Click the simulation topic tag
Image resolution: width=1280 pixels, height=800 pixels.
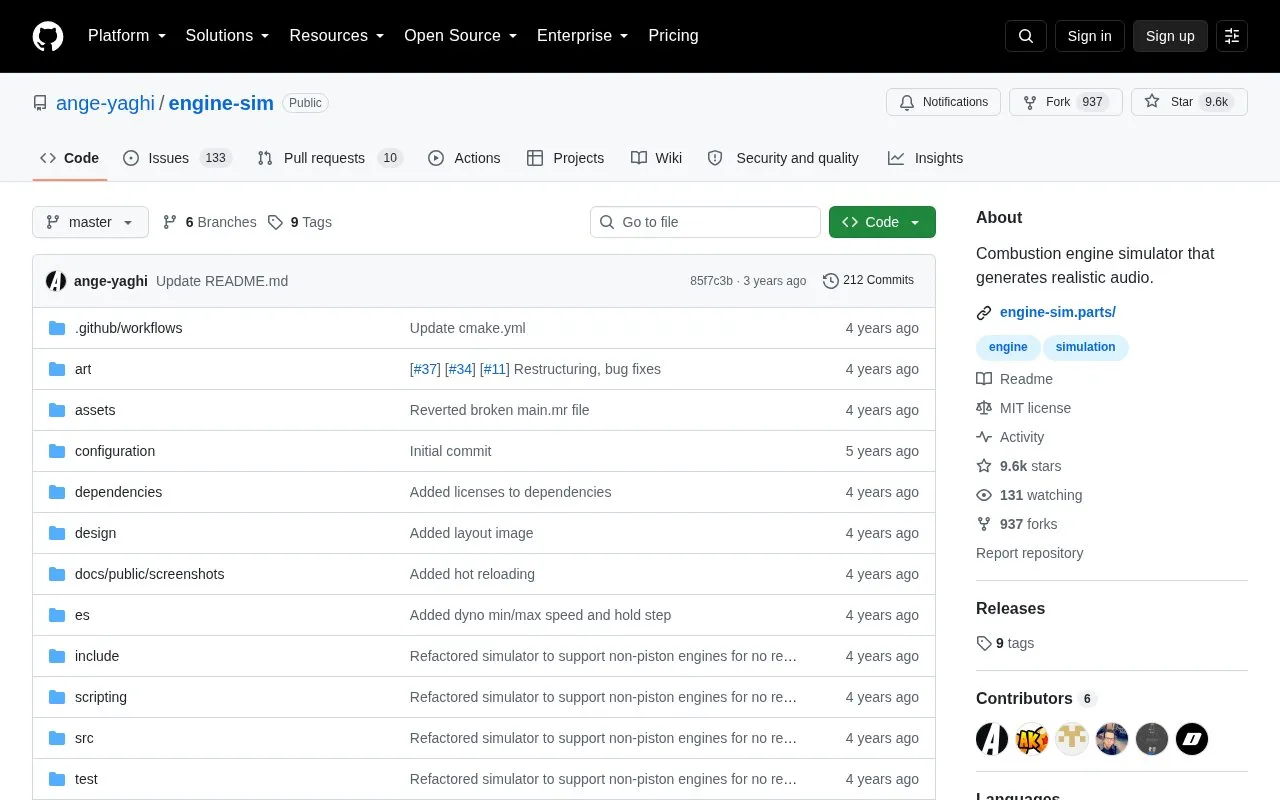pyautogui.click(x=1085, y=347)
